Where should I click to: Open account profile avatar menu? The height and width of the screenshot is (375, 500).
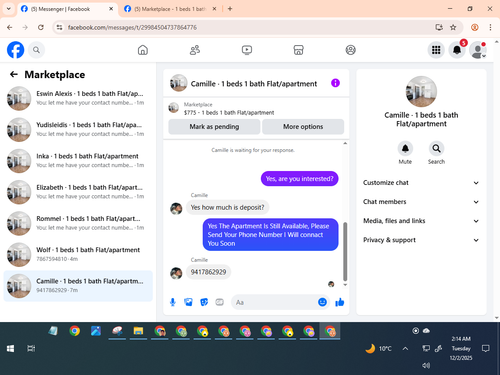[x=478, y=50]
